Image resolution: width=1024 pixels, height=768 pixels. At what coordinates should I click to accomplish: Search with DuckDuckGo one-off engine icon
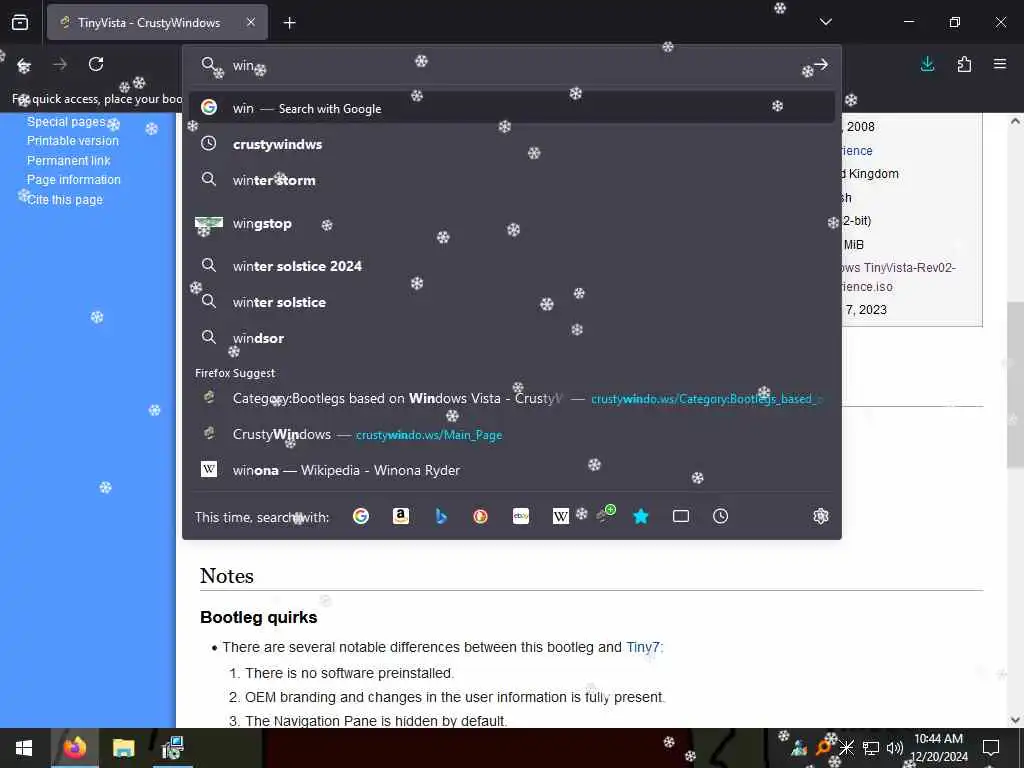pos(481,517)
